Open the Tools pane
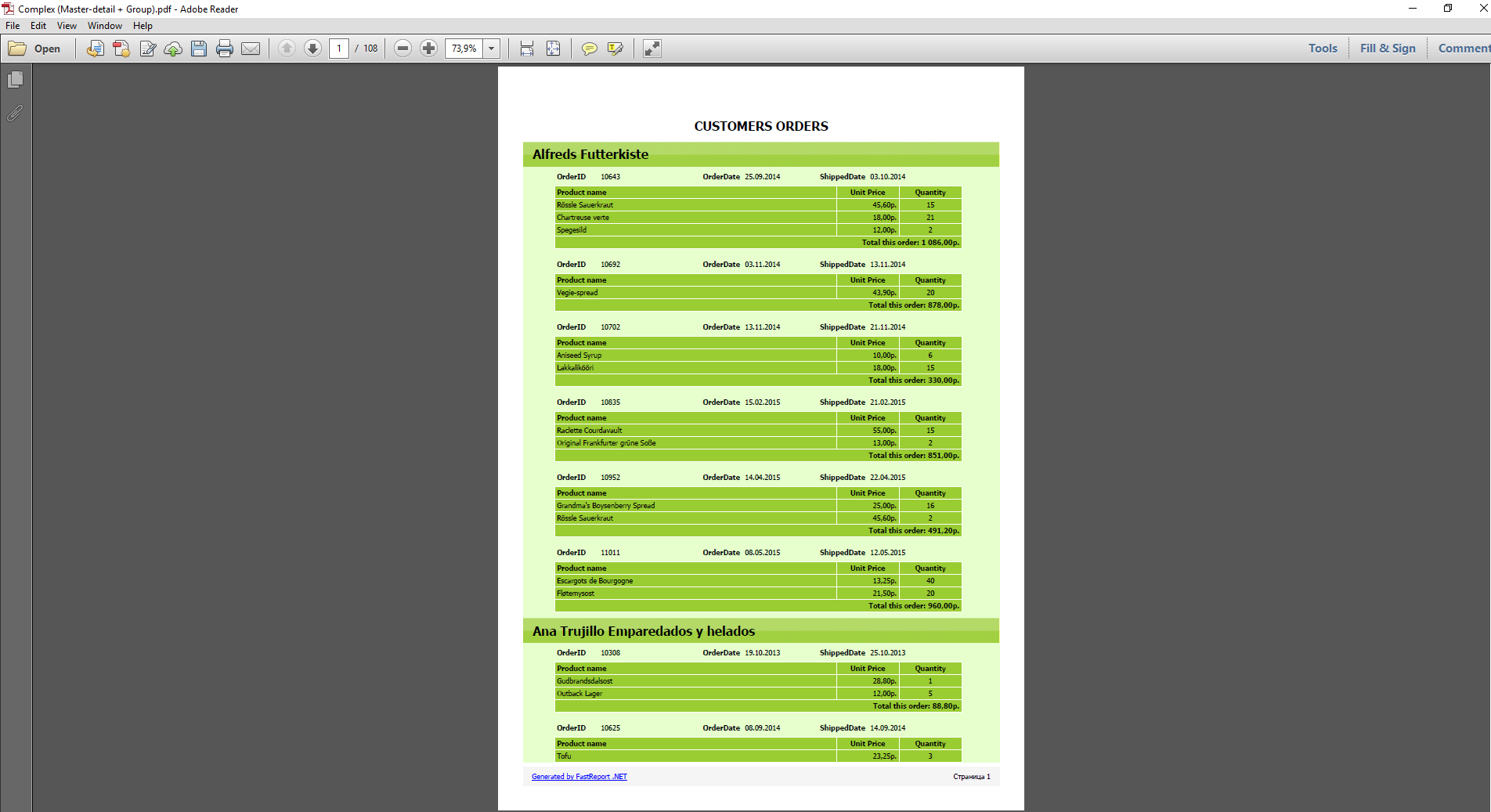This screenshot has width=1491, height=812. (x=1323, y=49)
